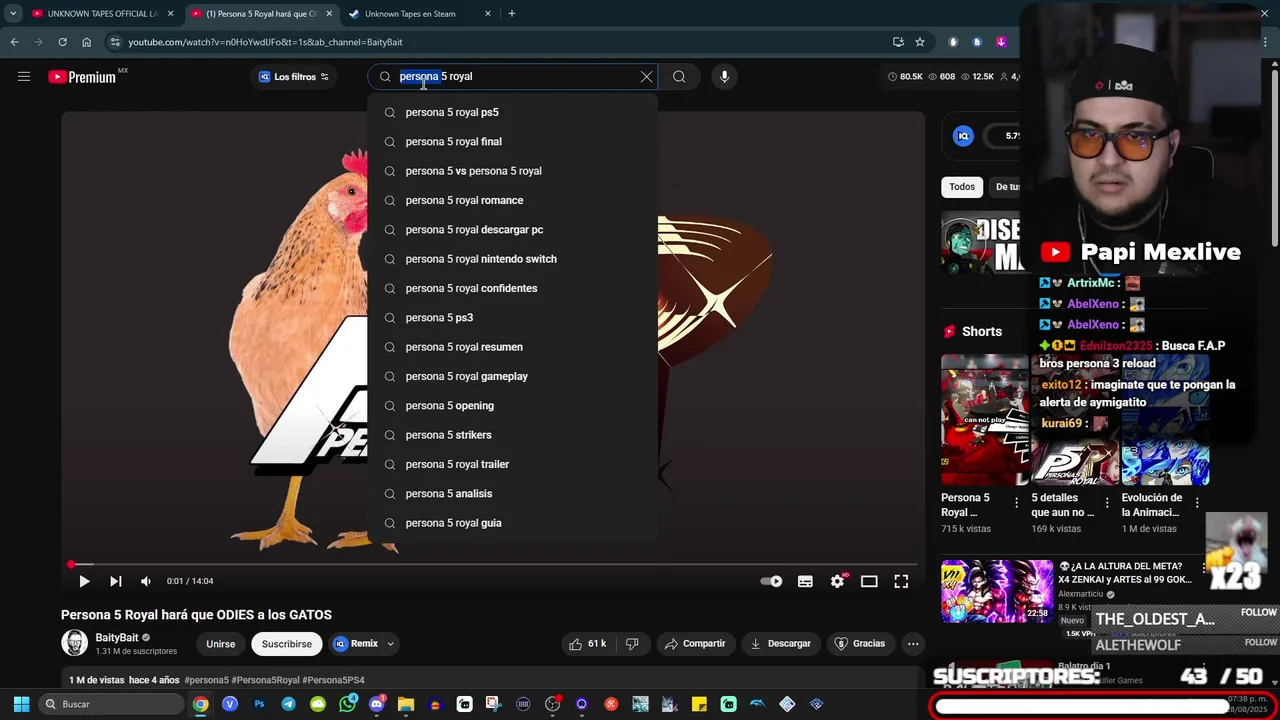Select suggestion persona 5 vs persona 5 royal
The image size is (1280, 720).
[513, 171]
